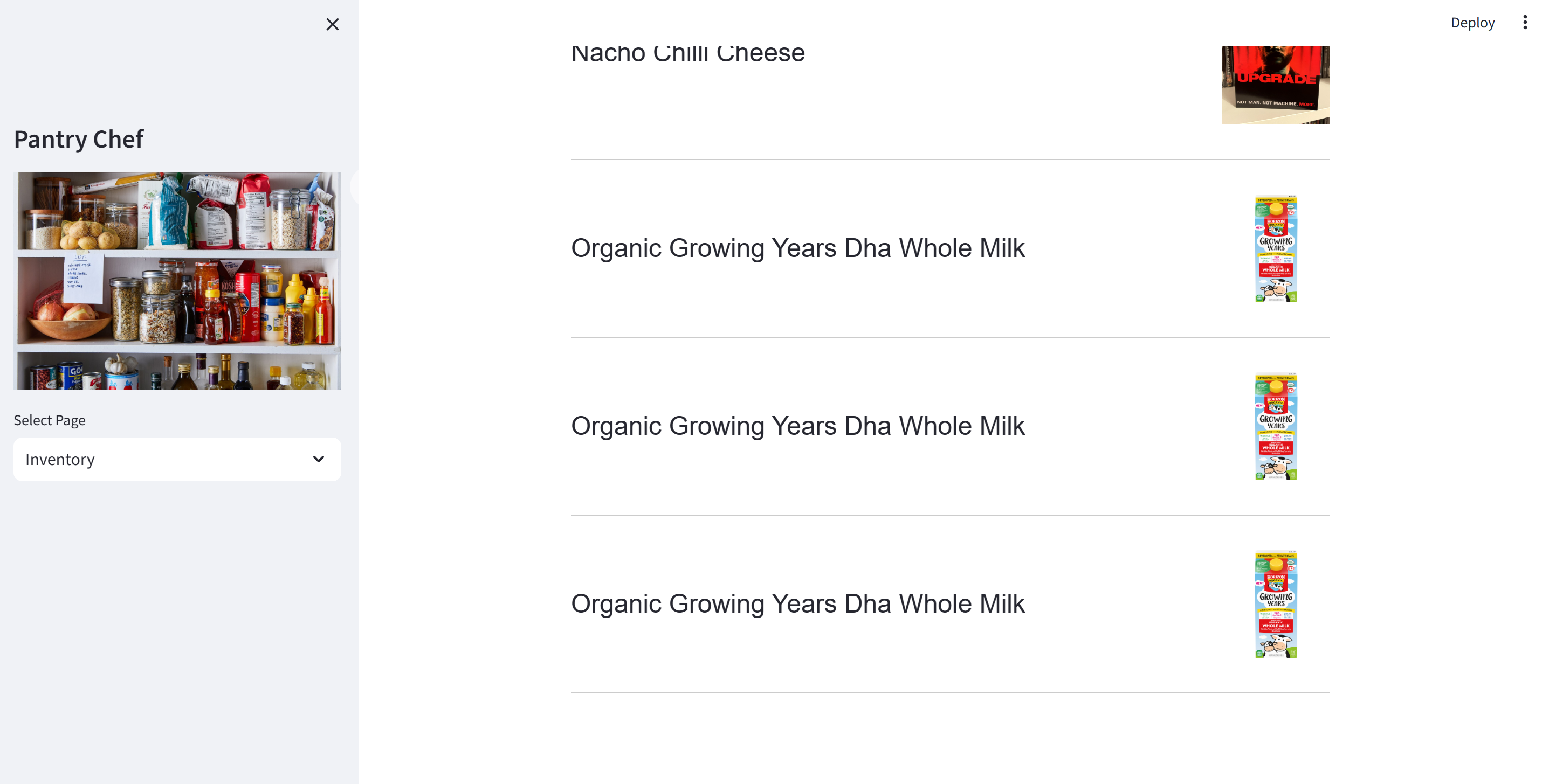Select the last Organic Growing Years milk name
The image size is (1549, 784).
pos(797,604)
